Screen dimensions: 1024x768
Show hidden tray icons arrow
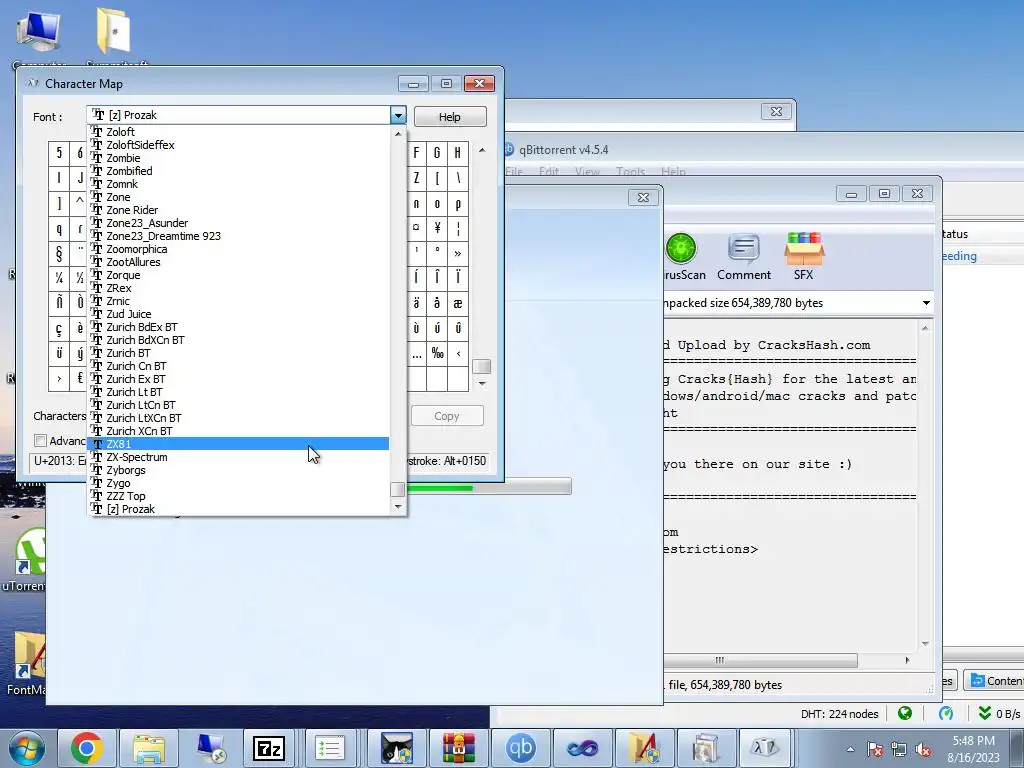pyautogui.click(x=850, y=749)
